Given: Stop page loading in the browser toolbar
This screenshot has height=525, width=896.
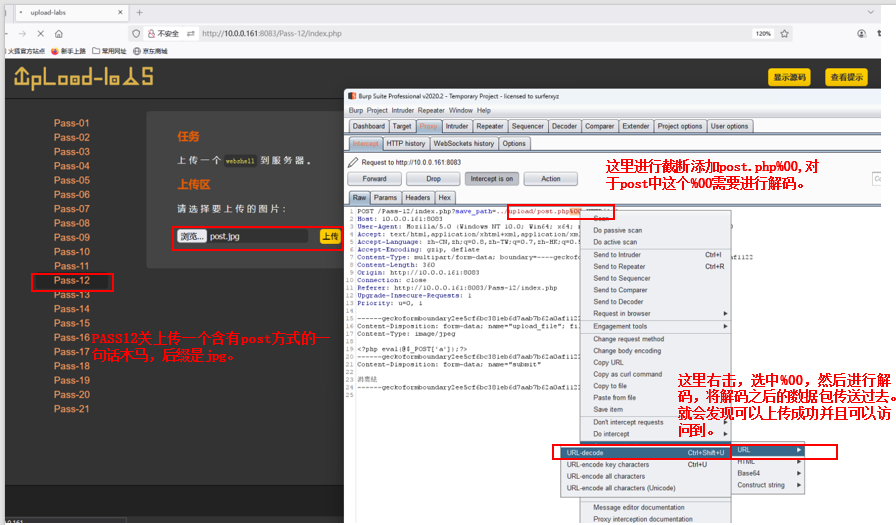Looking at the screenshot, I should pyautogui.click(x=41, y=34).
